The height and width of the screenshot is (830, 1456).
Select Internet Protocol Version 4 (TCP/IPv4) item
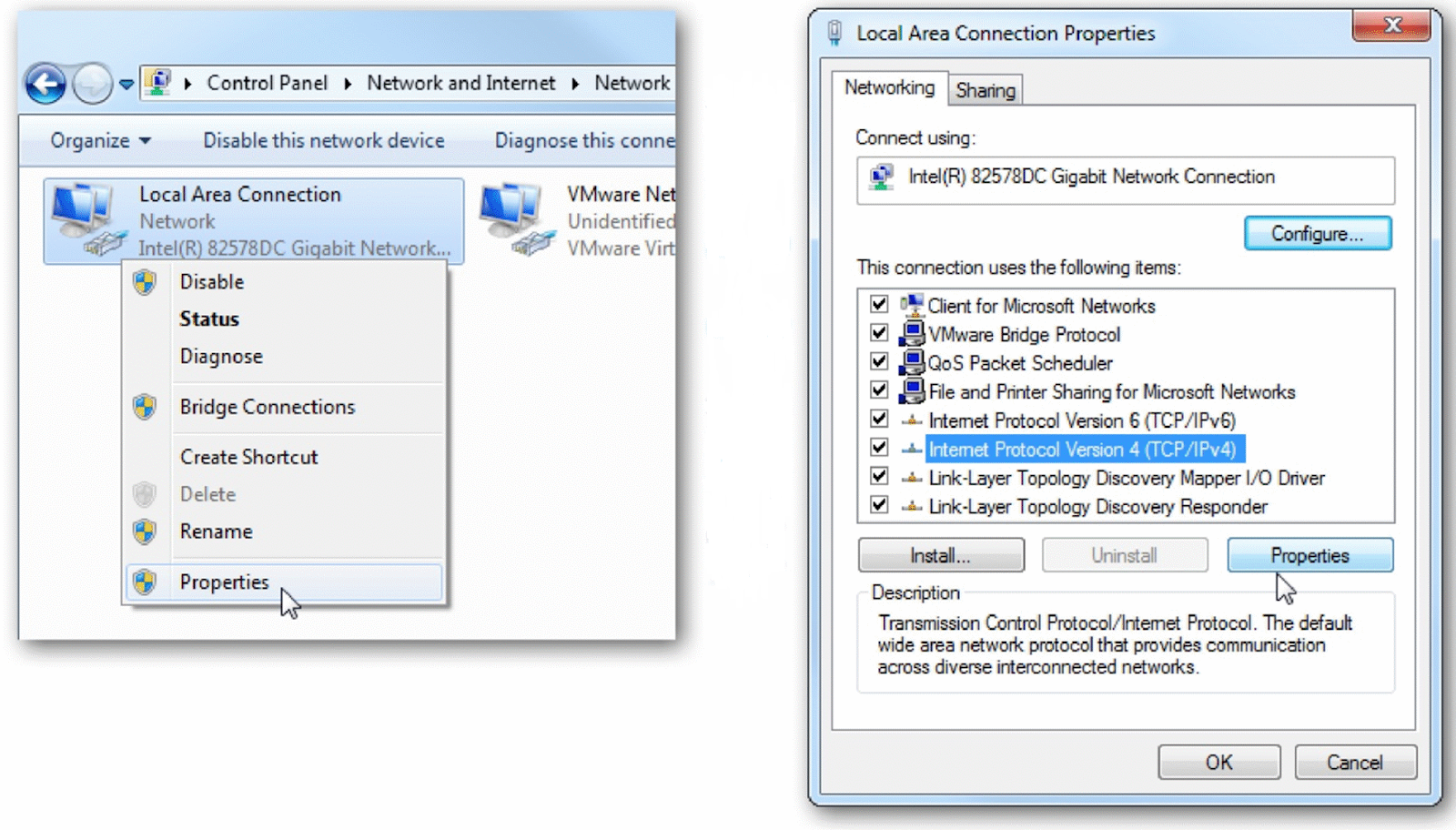pyautogui.click(x=1085, y=449)
